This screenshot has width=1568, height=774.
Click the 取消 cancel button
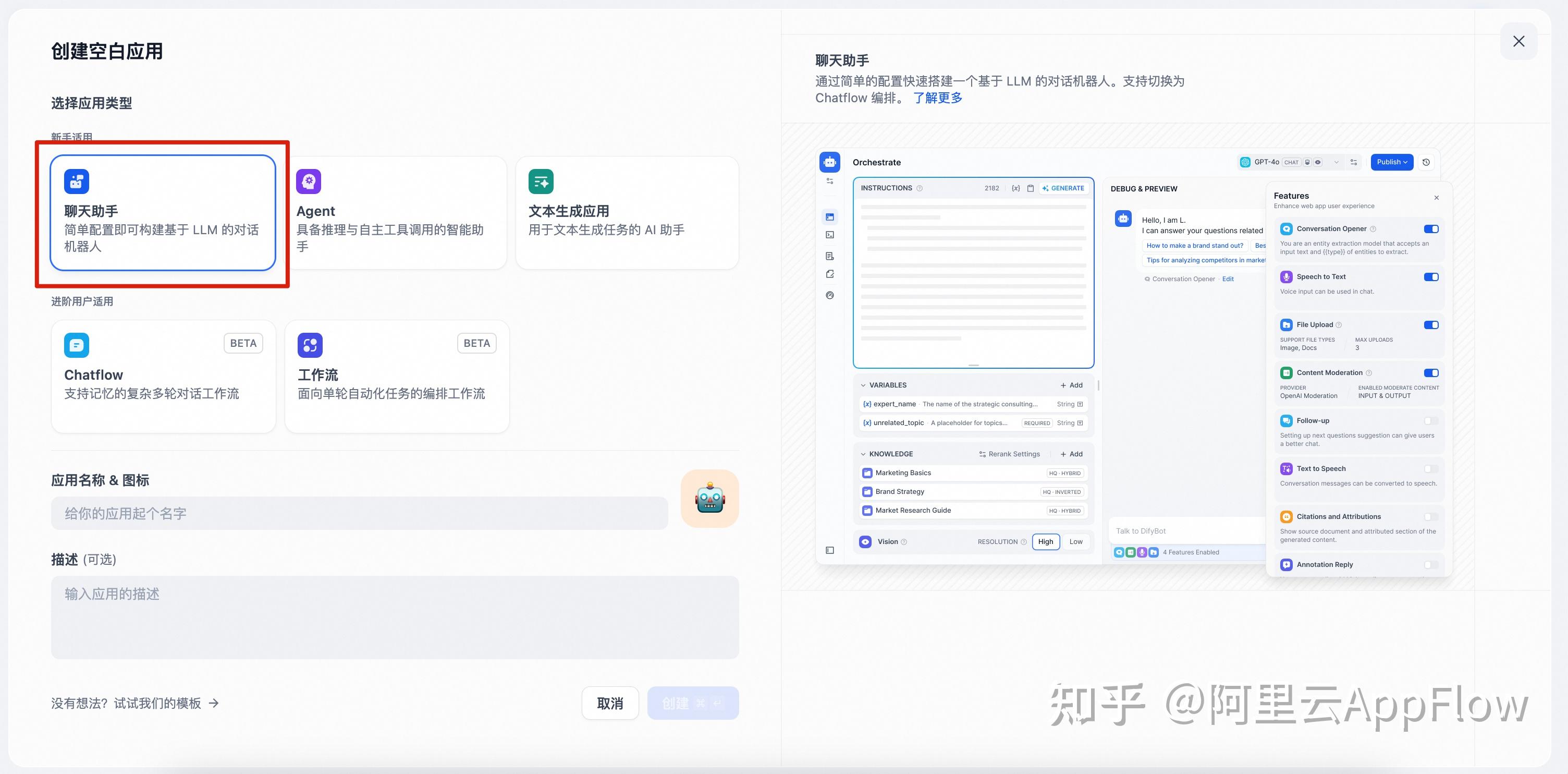(x=610, y=703)
